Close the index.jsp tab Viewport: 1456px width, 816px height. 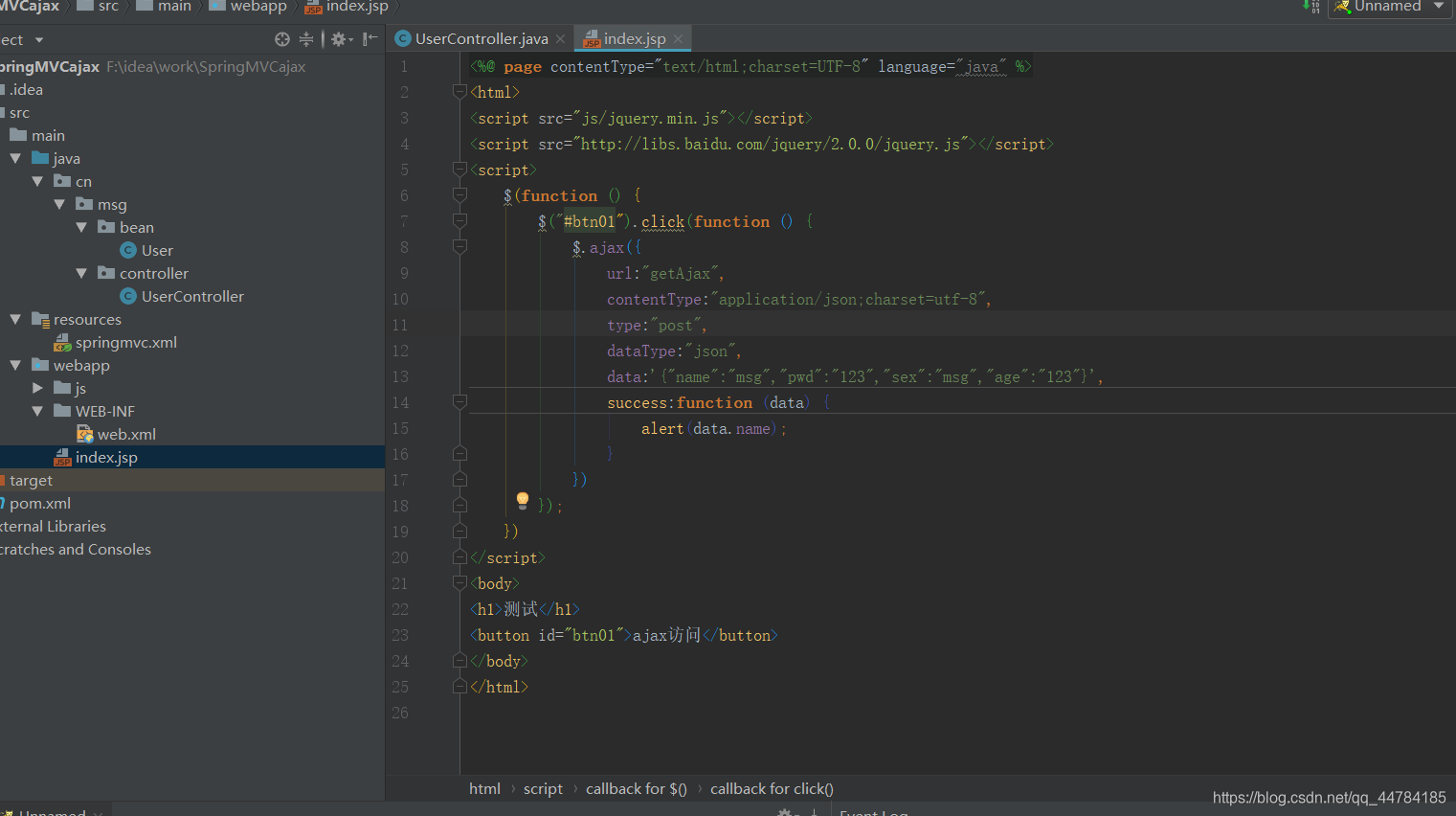pos(679,39)
